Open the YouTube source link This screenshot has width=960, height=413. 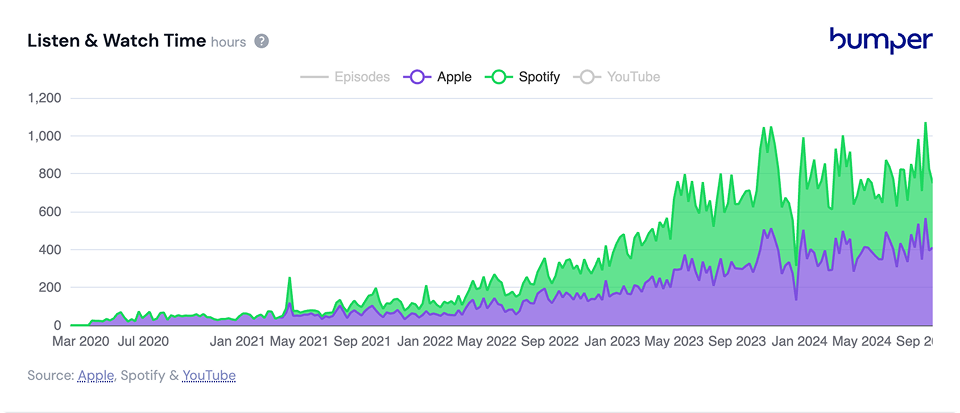coord(209,375)
